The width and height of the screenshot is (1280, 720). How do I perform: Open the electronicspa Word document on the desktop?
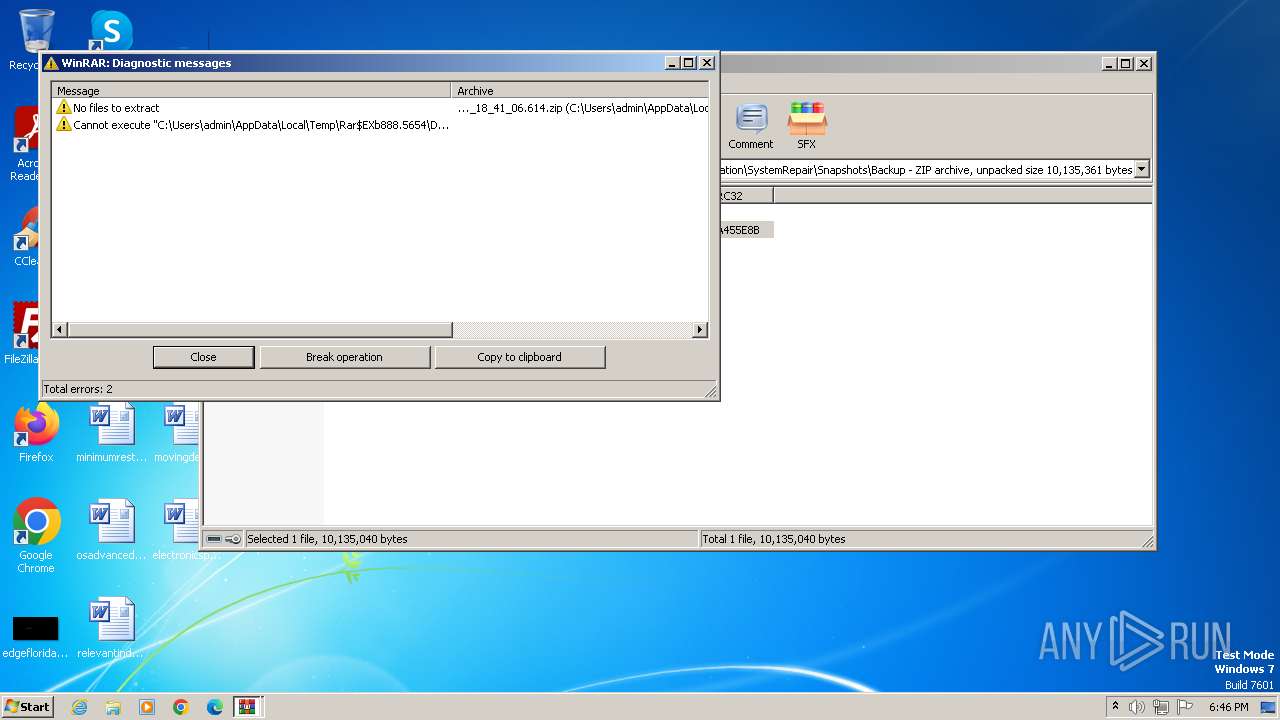tap(178, 530)
